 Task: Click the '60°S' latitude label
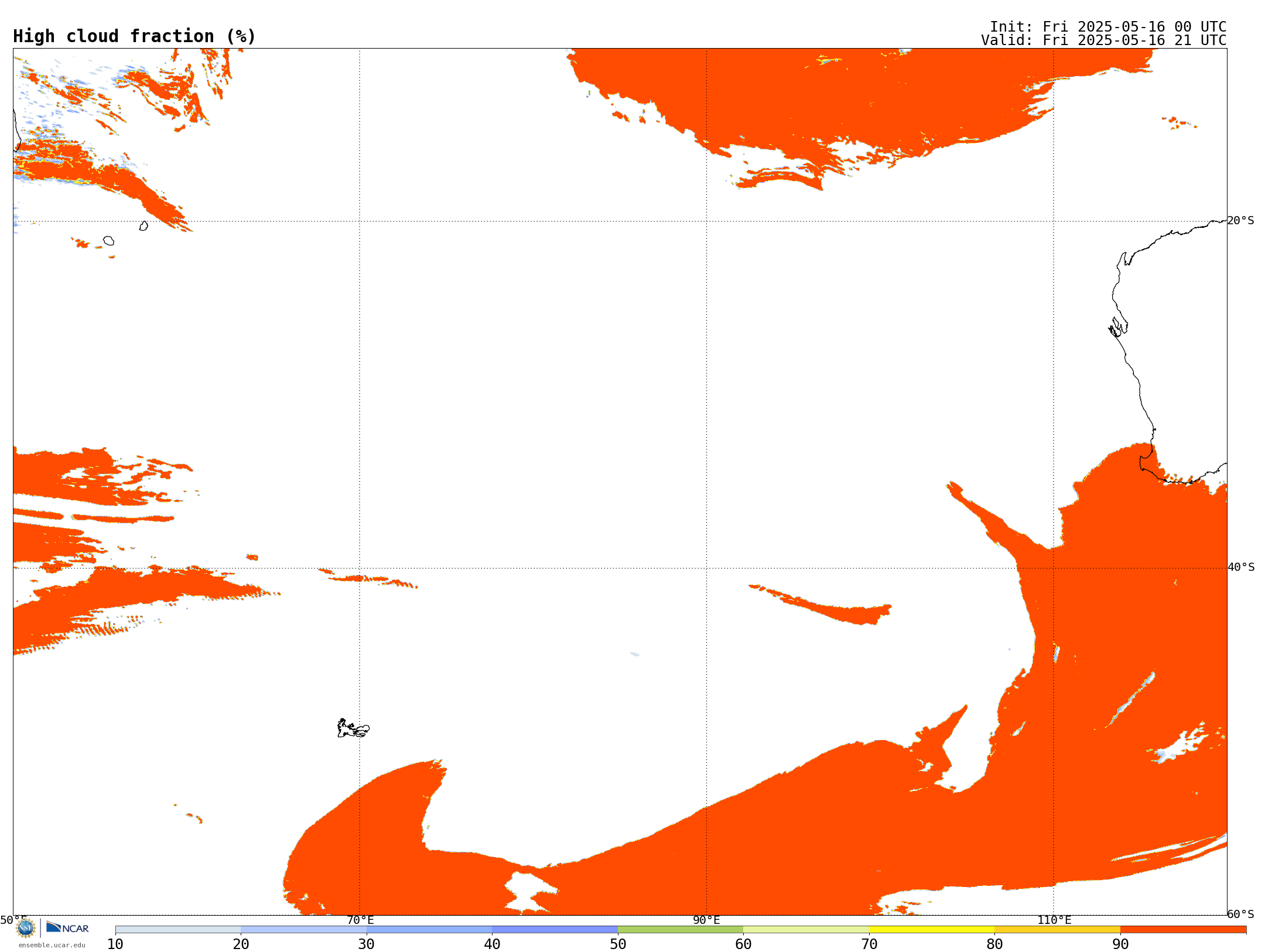tap(1241, 914)
